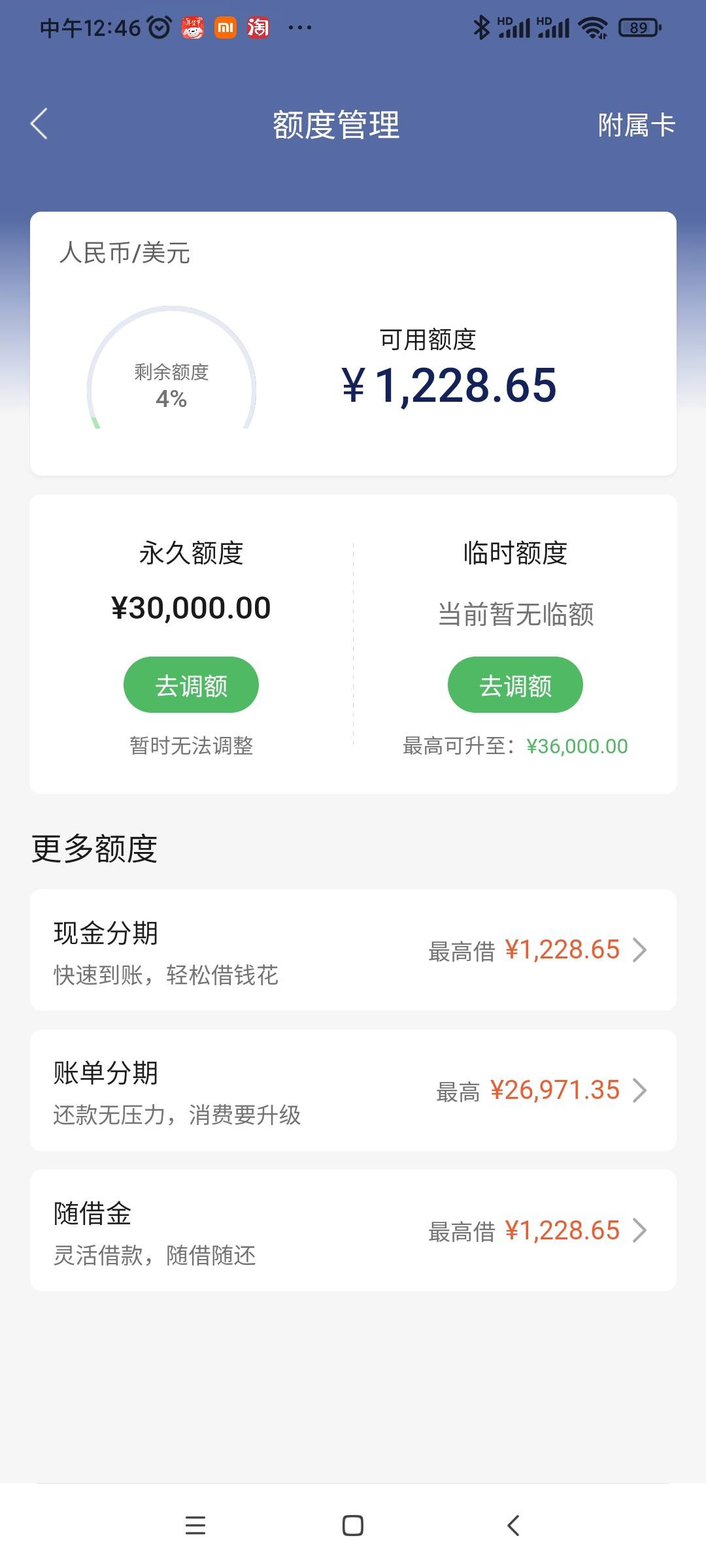Expand 账单分期 via its chevron
This screenshot has height=1568, width=706.
pyautogui.click(x=640, y=1090)
